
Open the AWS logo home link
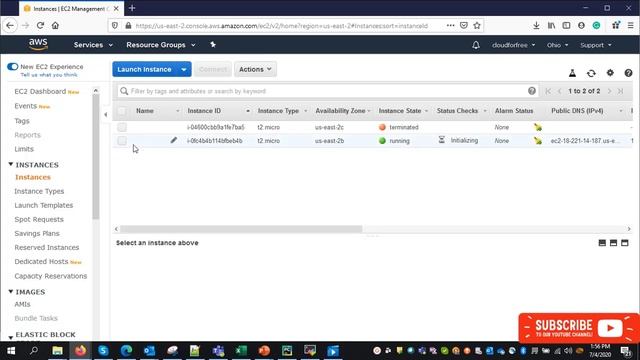pyautogui.click(x=38, y=44)
